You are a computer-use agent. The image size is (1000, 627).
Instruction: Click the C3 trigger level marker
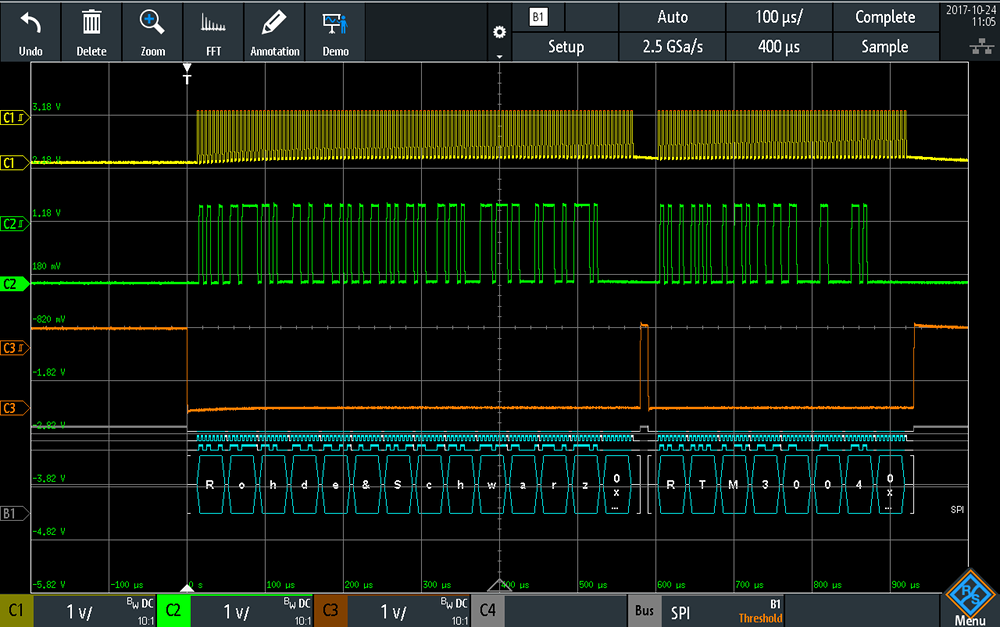pos(14,348)
